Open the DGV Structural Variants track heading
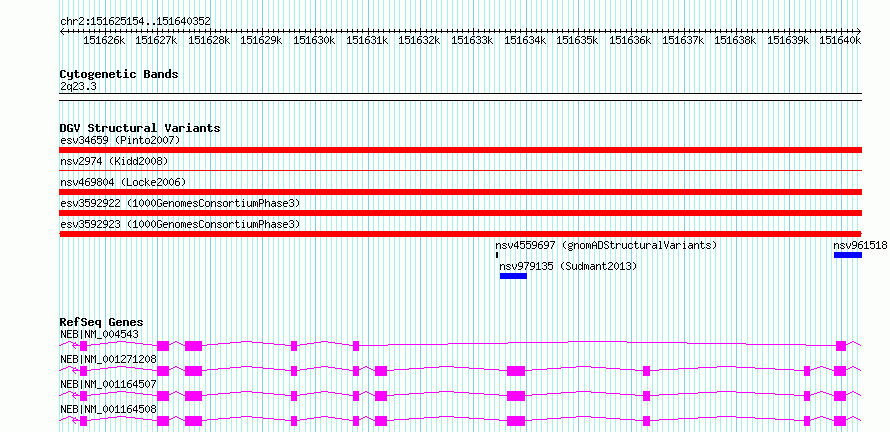890x432 pixels. (x=140, y=128)
